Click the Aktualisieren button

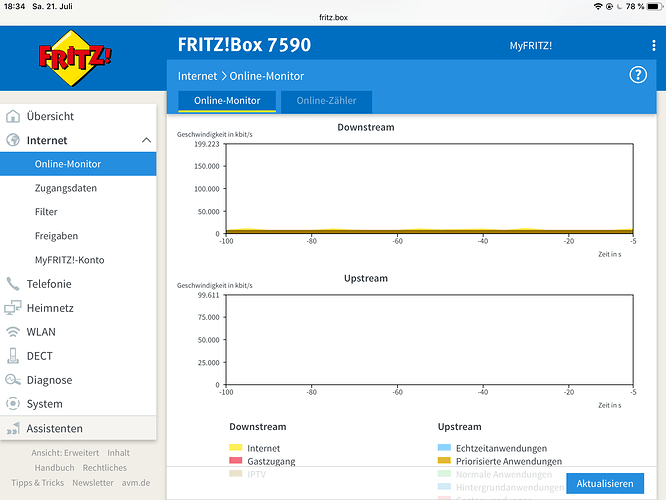(x=605, y=483)
